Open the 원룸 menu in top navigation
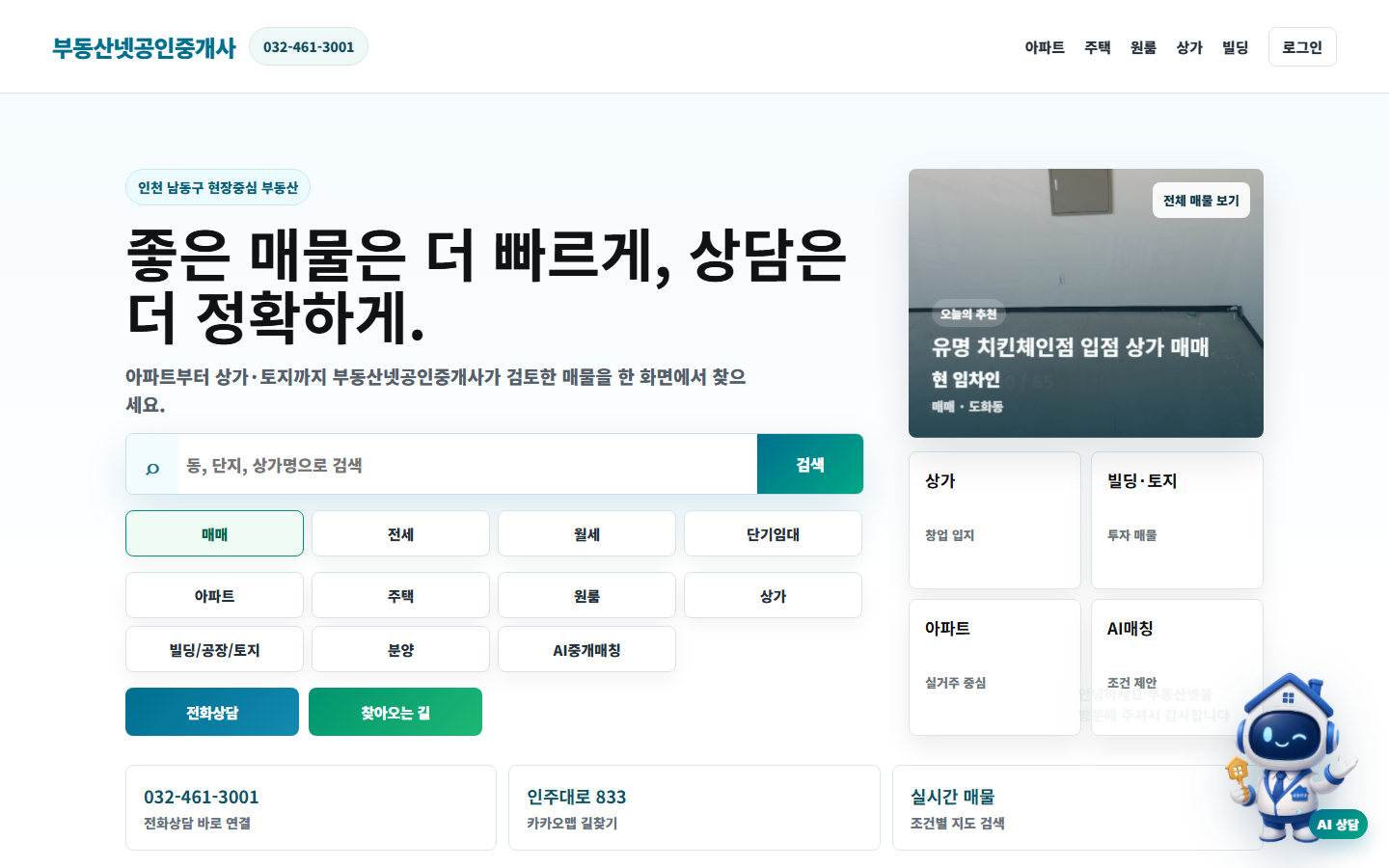 (x=1143, y=47)
